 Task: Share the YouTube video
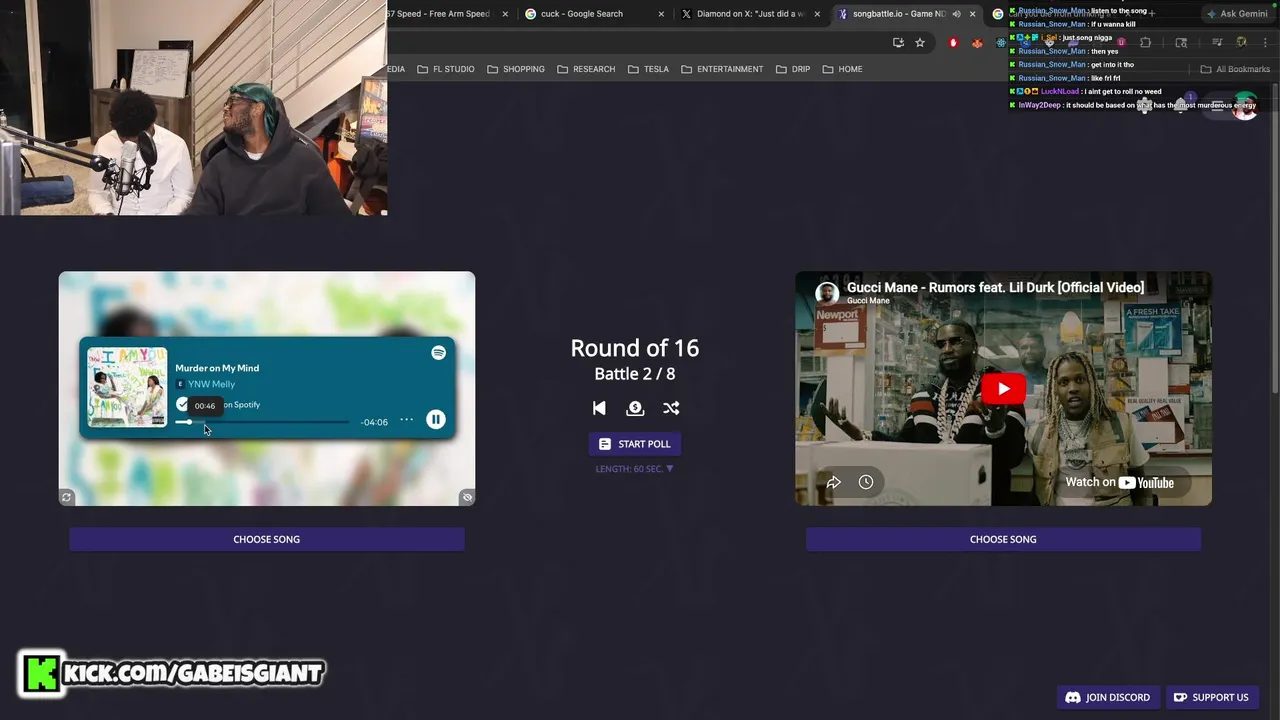tap(833, 482)
